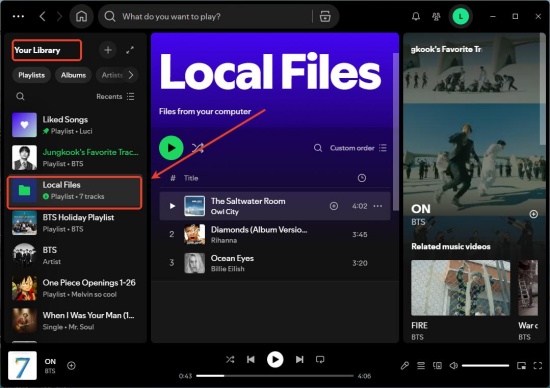Viewport: 550px width, 388px height.
Task: Open Lyrics with the microphone icon
Action: 405,366
